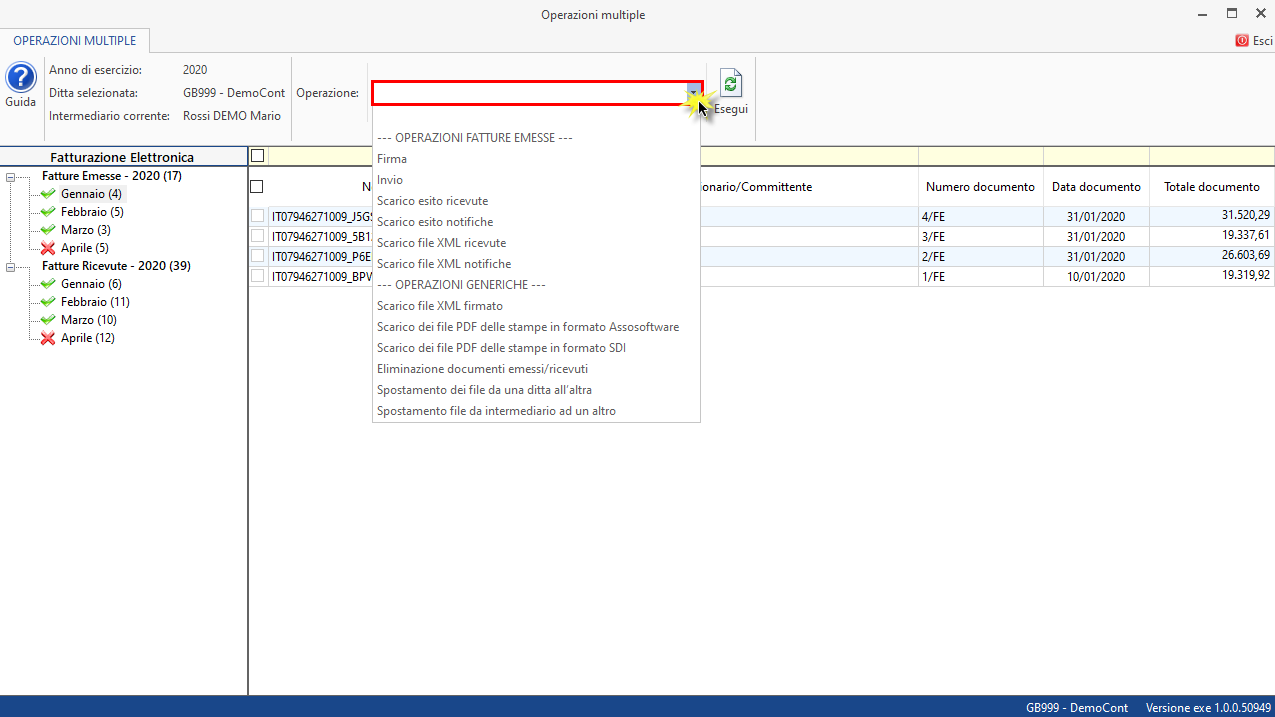Sort by the Totale documento column header

tap(1212, 187)
